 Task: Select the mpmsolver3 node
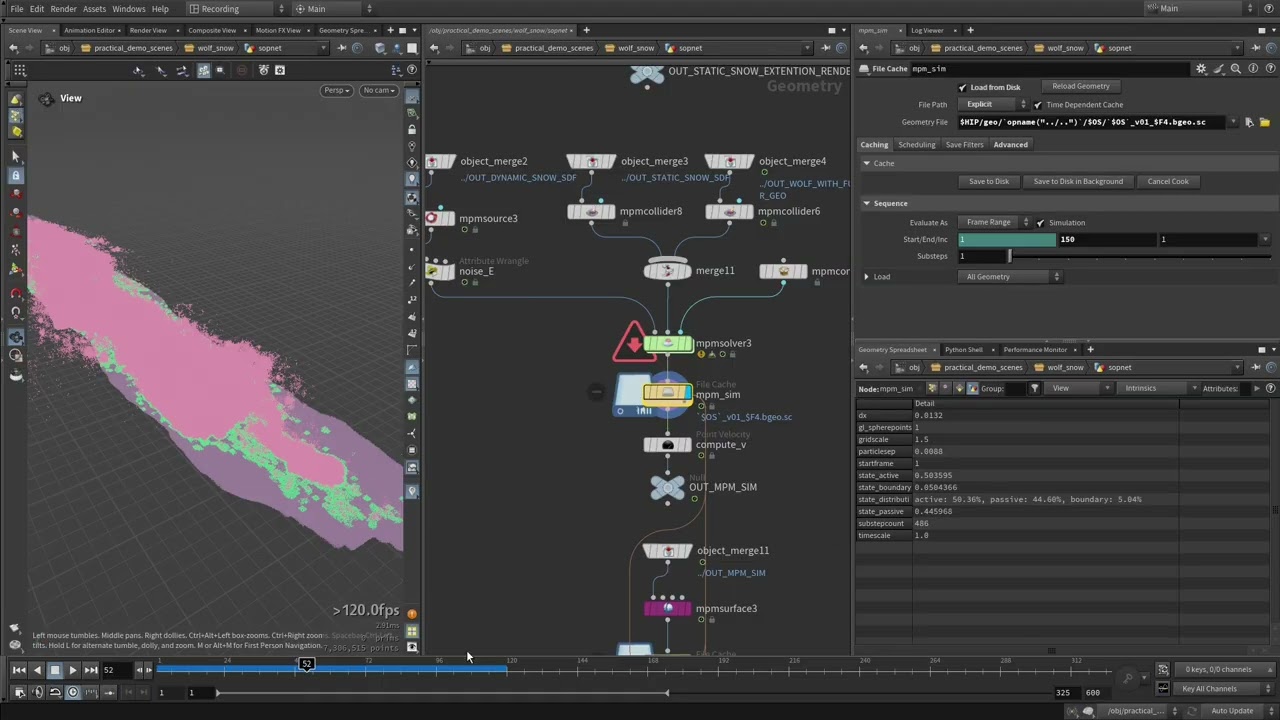click(668, 344)
